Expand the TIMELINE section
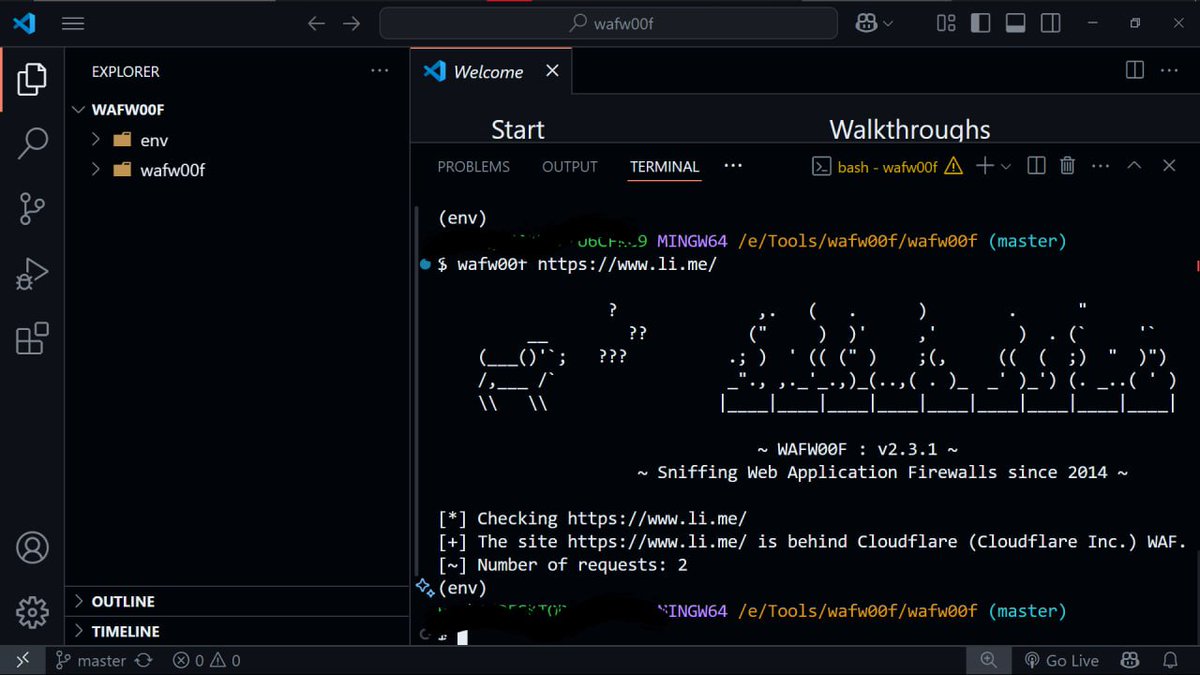Image resolution: width=1200 pixels, height=675 pixels. [x=237, y=631]
